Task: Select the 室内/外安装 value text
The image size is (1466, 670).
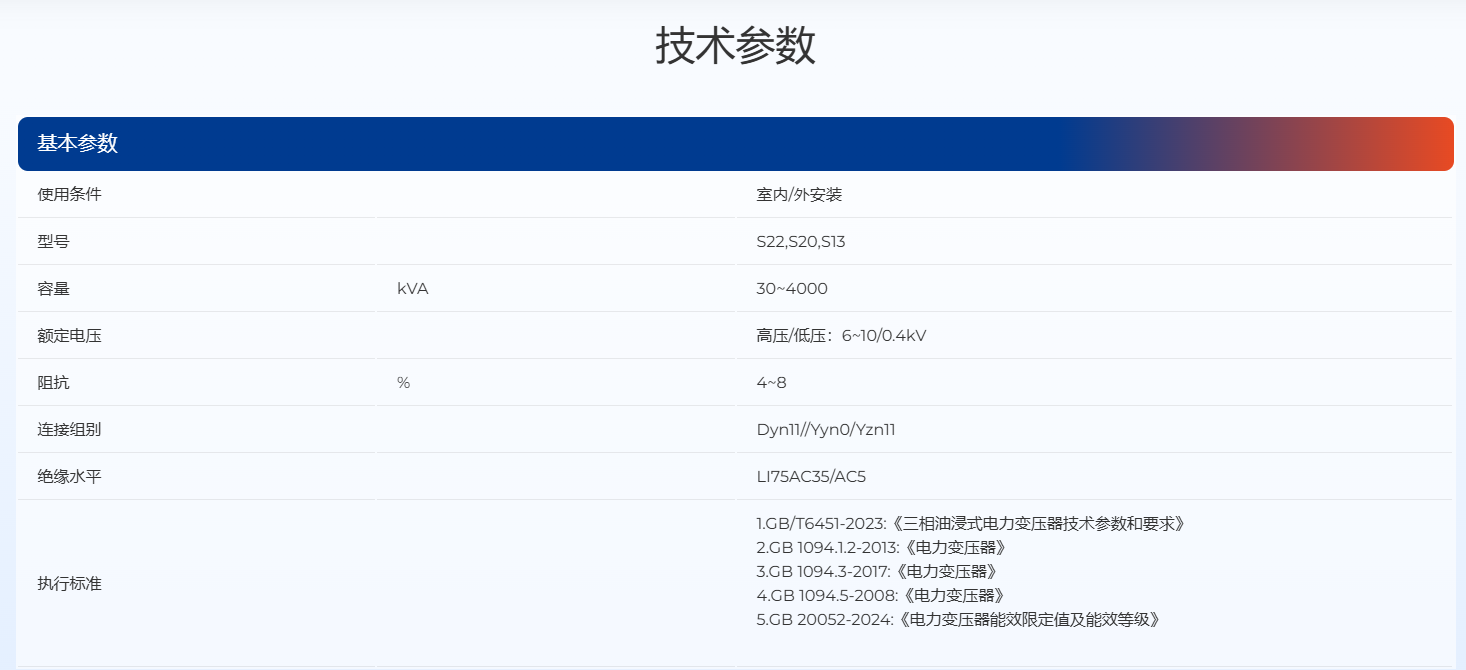Action: tap(799, 195)
